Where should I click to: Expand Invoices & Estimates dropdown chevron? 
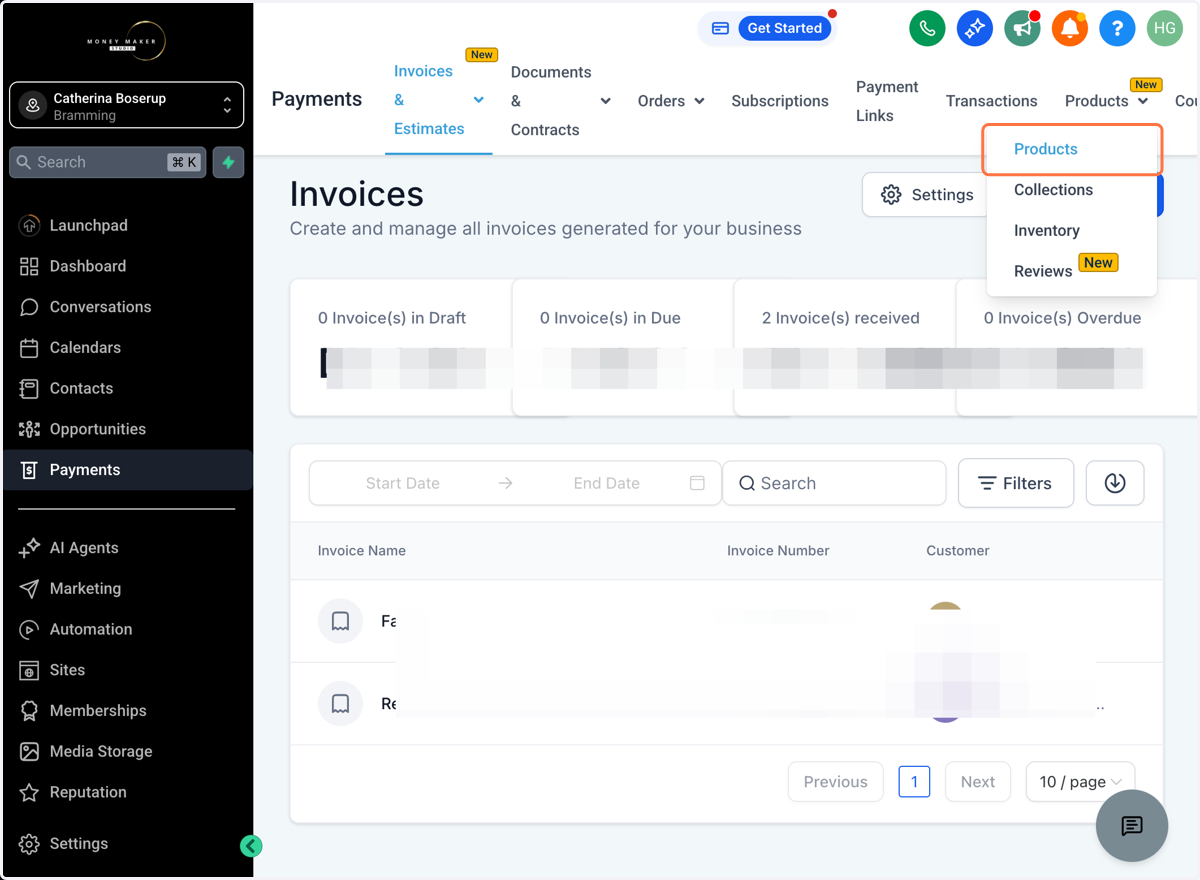click(x=478, y=100)
